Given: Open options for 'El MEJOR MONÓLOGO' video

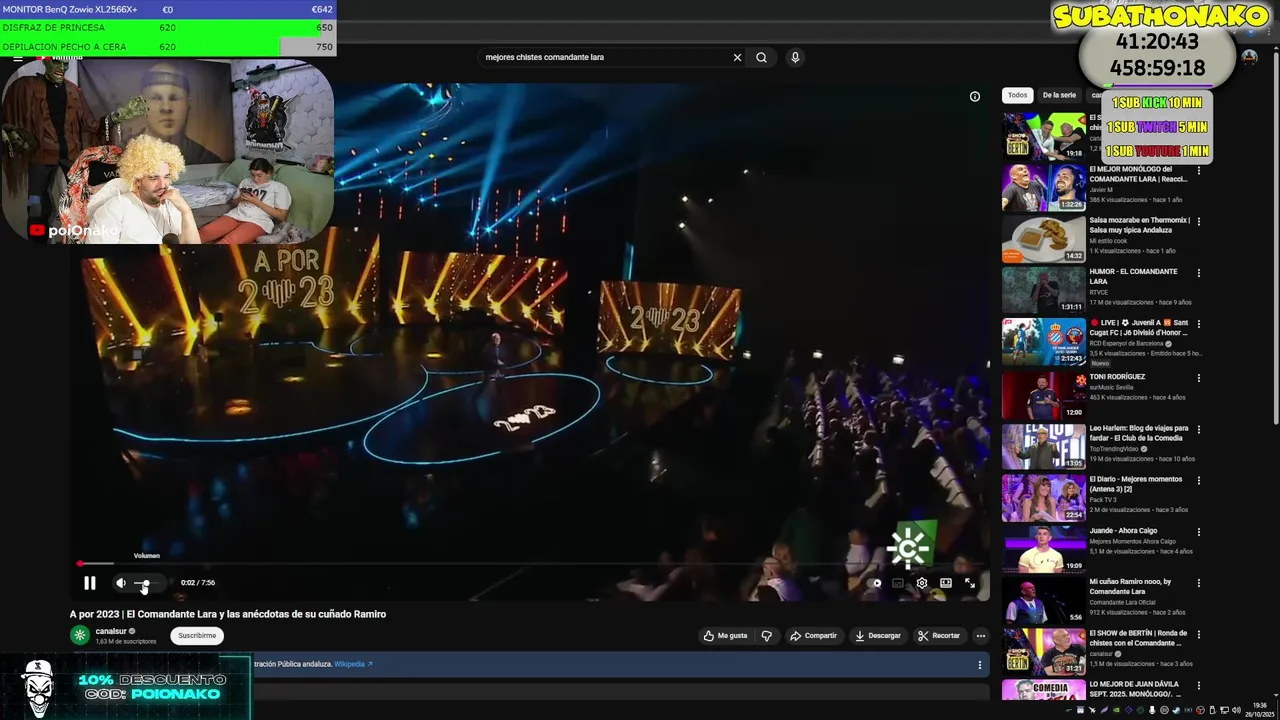Looking at the screenshot, I should coord(1199,170).
